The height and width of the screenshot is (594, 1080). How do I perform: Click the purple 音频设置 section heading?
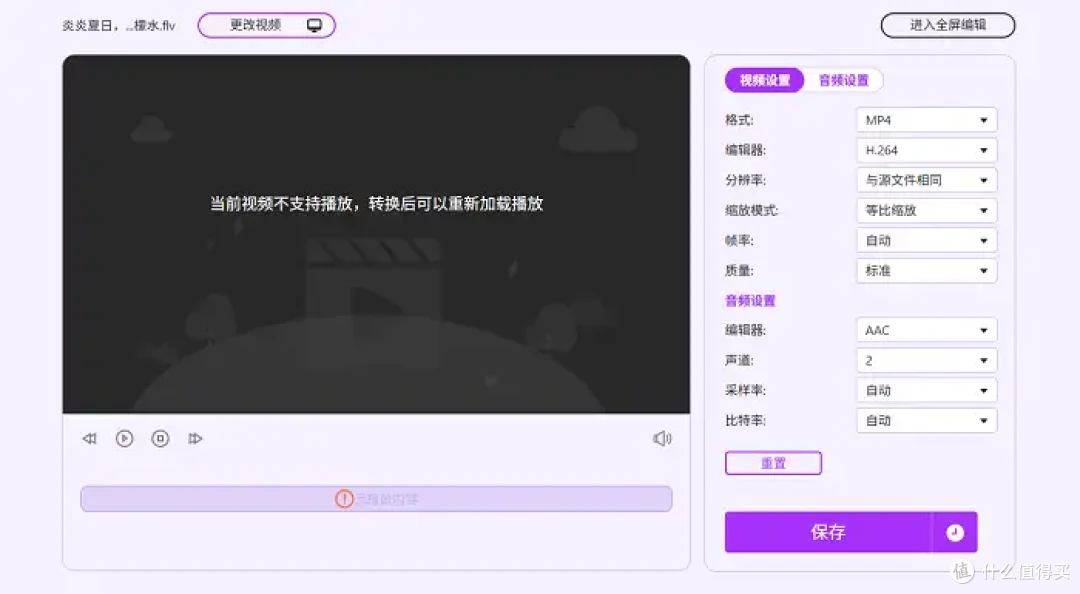pos(750,300)
